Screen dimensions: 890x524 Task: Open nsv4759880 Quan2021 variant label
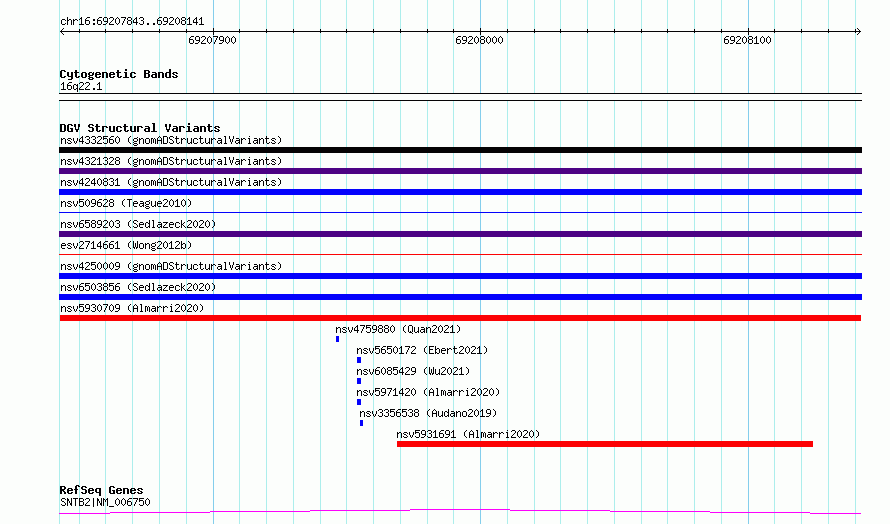point(398,329)
